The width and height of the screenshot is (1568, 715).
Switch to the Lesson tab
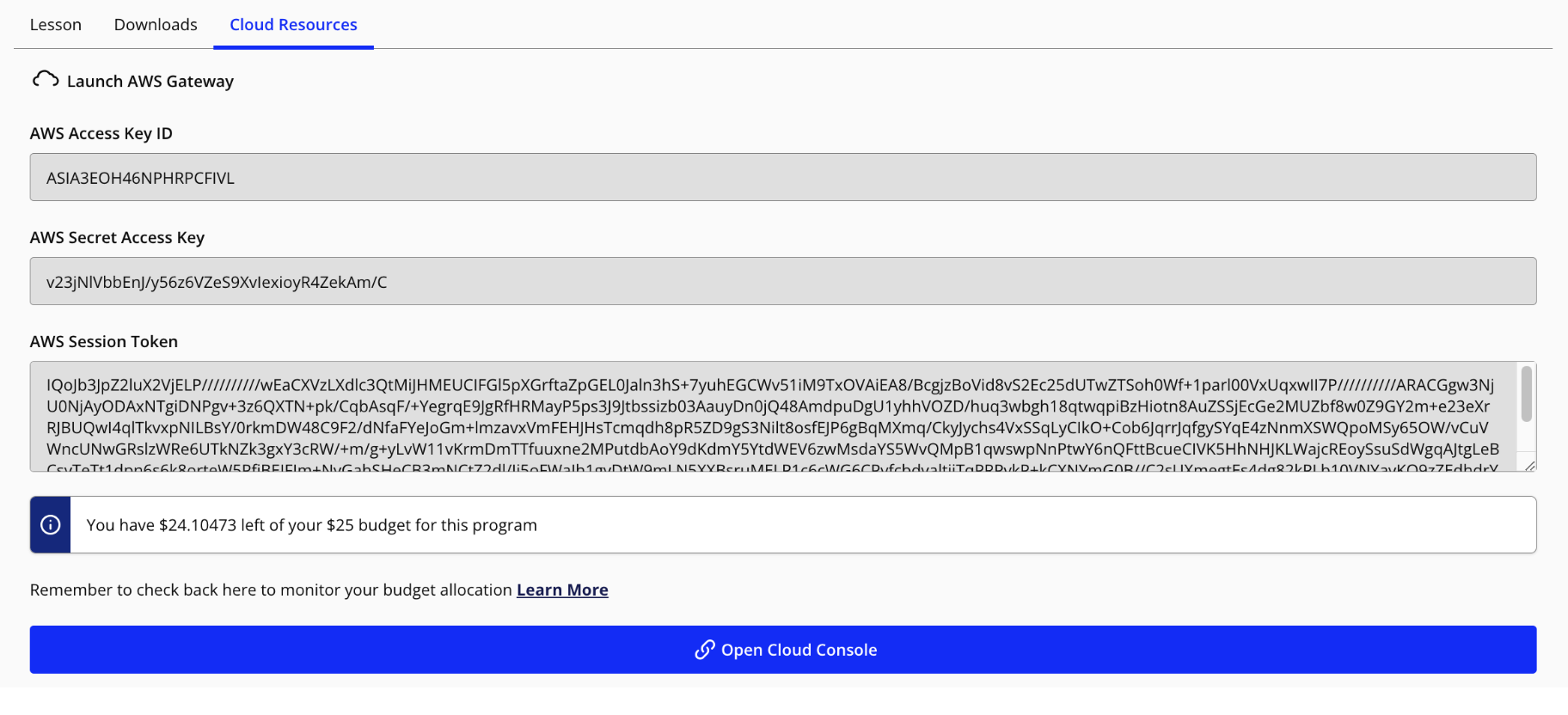(56, 25)
